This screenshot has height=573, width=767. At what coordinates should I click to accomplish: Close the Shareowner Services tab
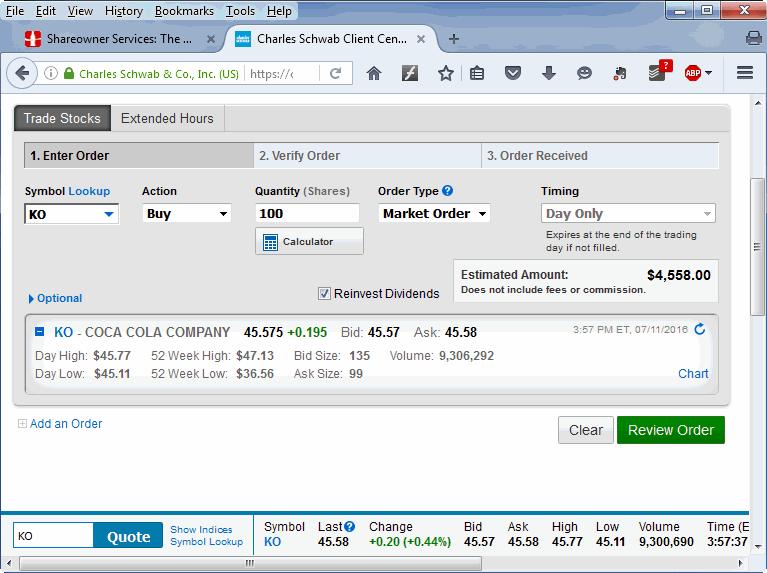click(210, 39)
